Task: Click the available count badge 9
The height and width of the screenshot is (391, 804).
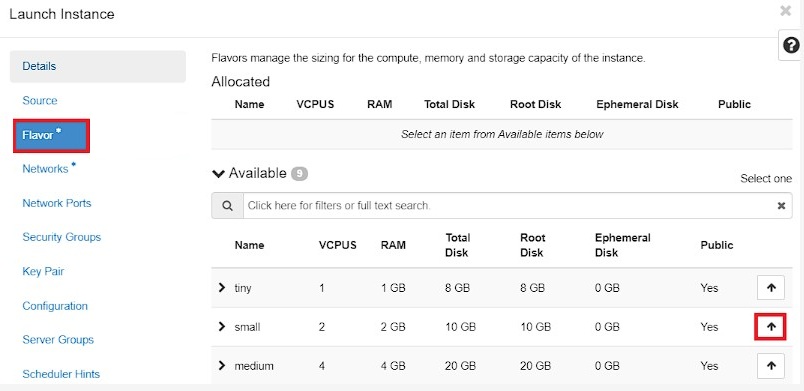Action: [299, 174]
